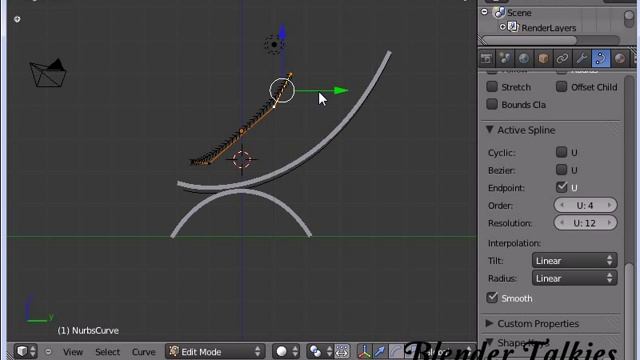Open the Edit Mode selector dropdown
Viewport: 640px width, 360px height.
(x=215, y=351)
